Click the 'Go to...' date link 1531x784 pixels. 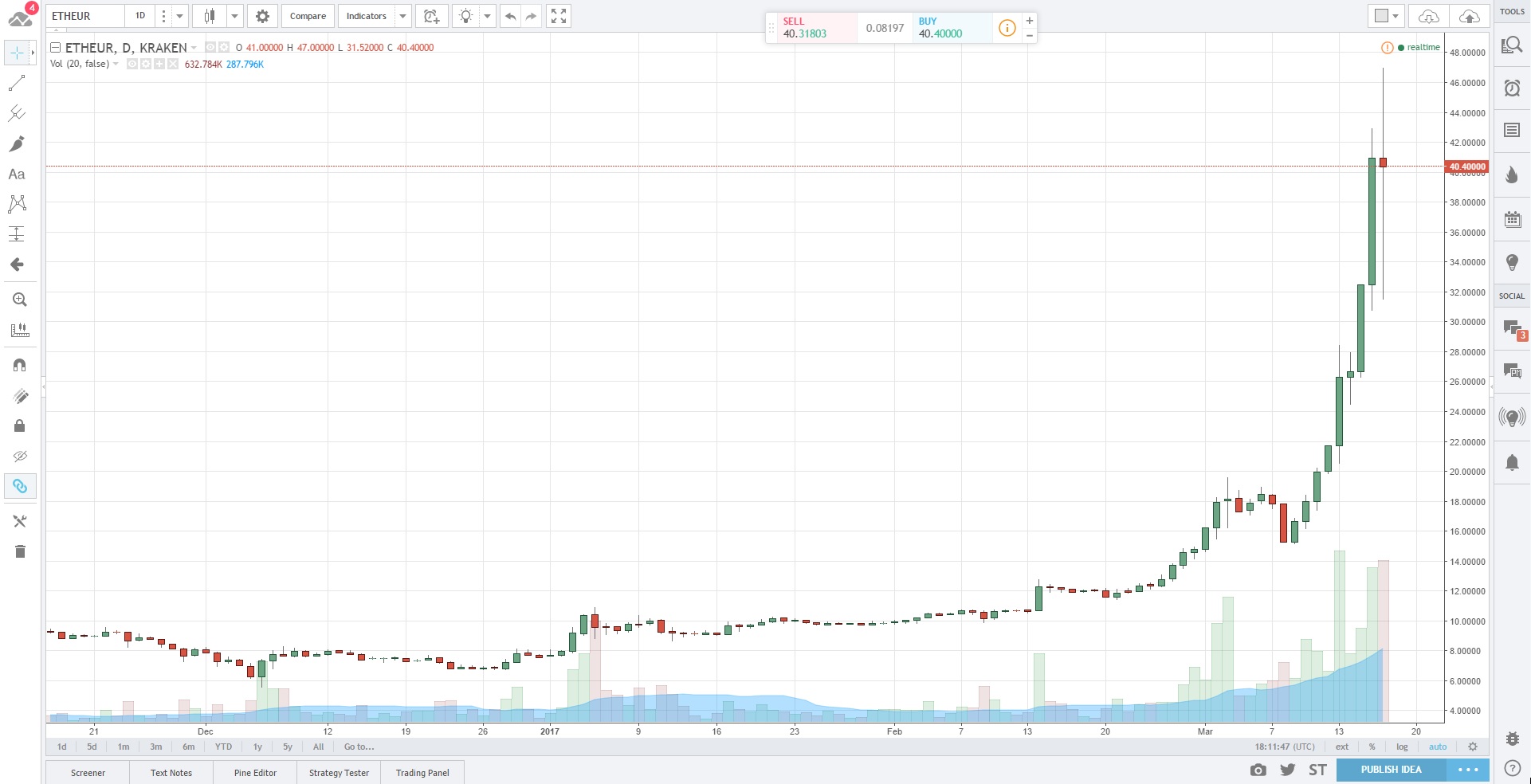pos(359,747)
